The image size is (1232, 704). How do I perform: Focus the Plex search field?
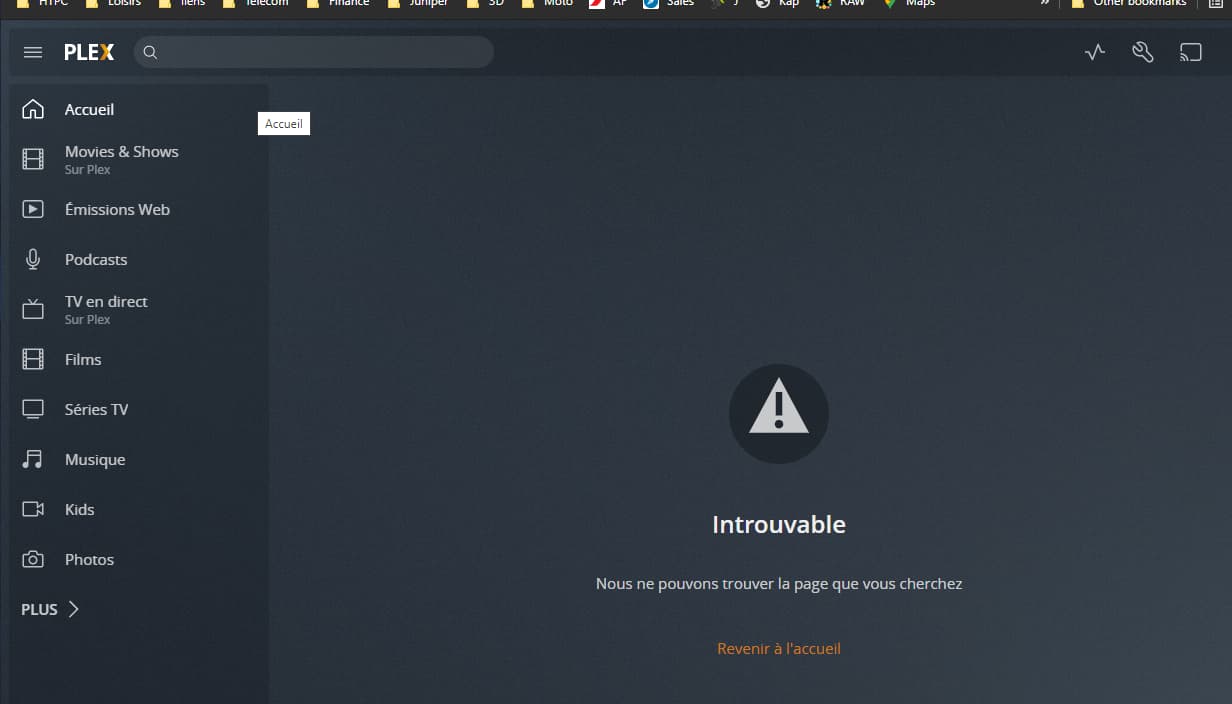(x=314, y=52)
